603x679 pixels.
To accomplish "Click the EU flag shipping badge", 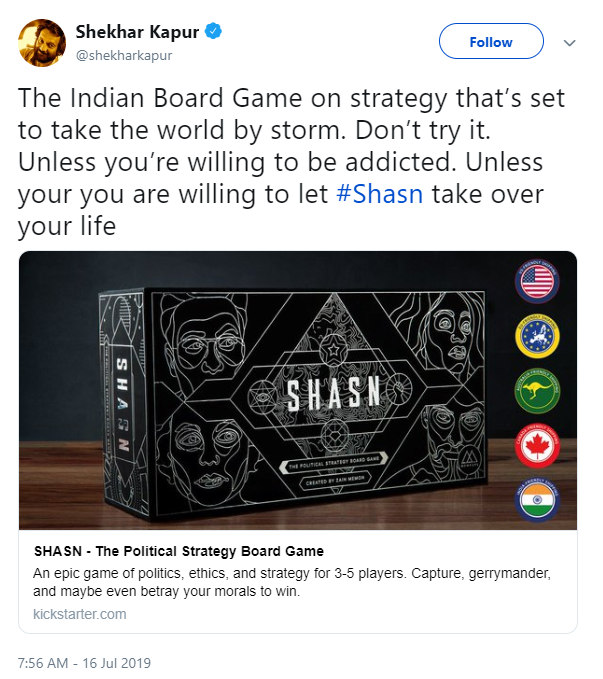I will point(537,336).
